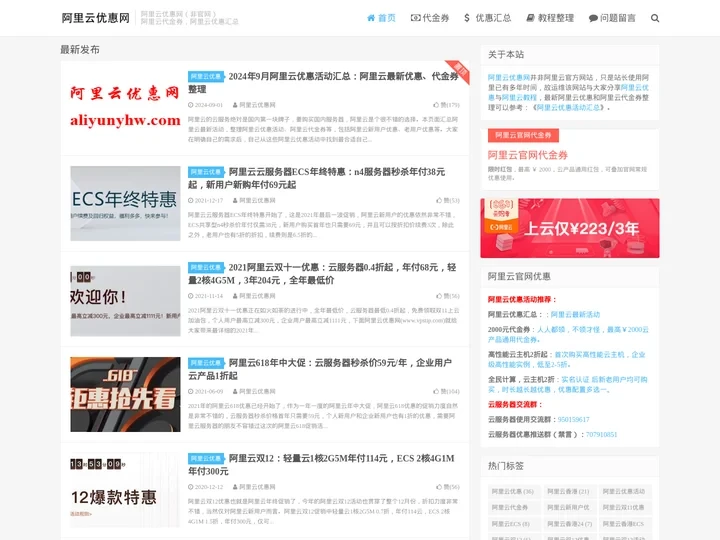Screen dimensions: 720x540
Task: Click the 欢迎你 thumbnail image
Action: click(125, 301)
